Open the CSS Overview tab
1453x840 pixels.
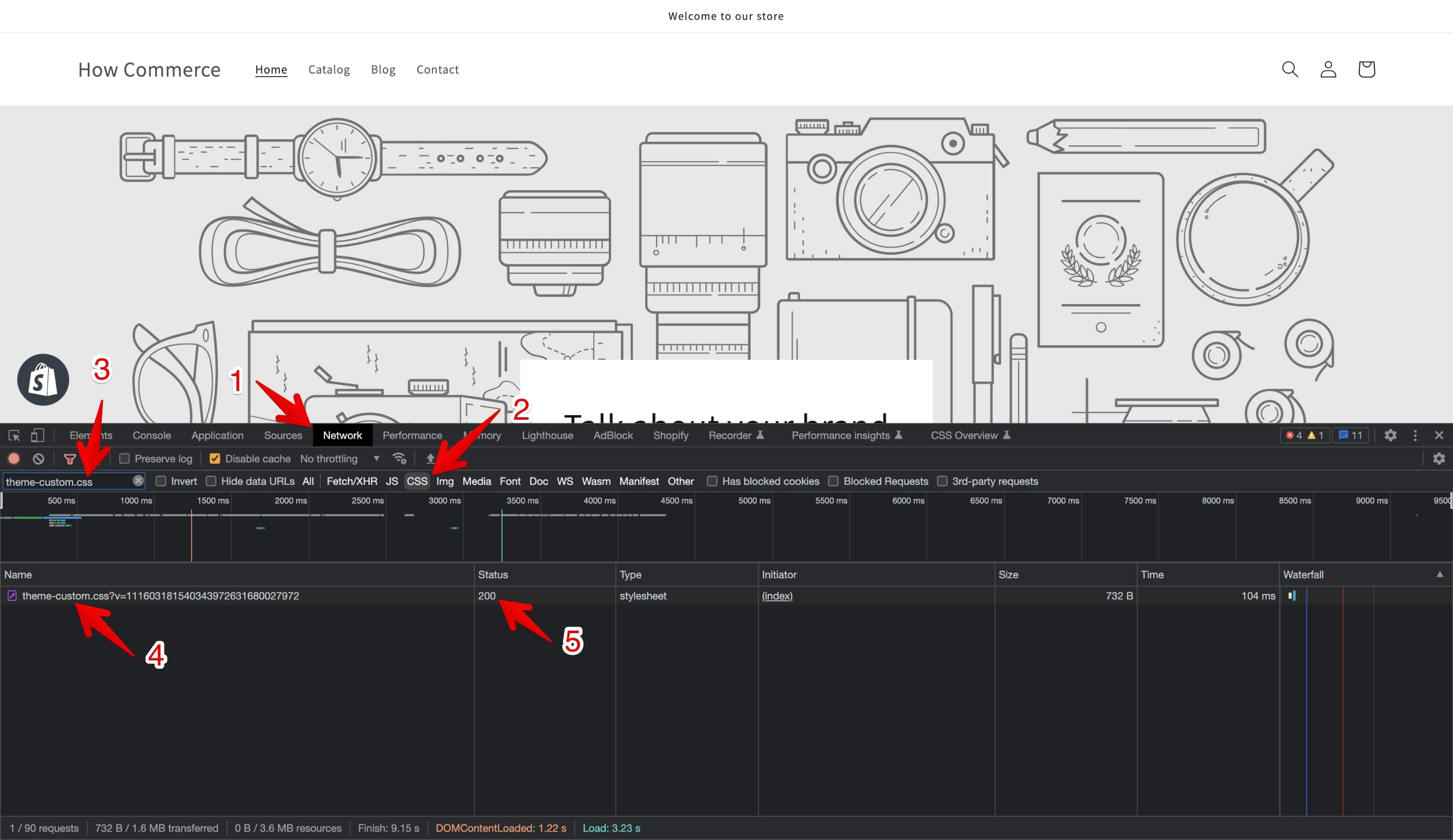point(970,435)
